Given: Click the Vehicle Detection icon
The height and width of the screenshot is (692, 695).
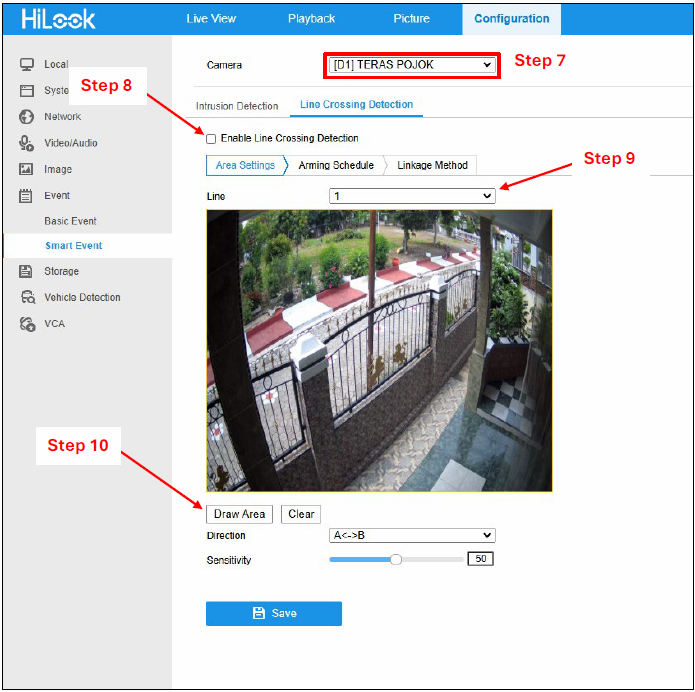Looking at the screenshot, I should point(27,297).
